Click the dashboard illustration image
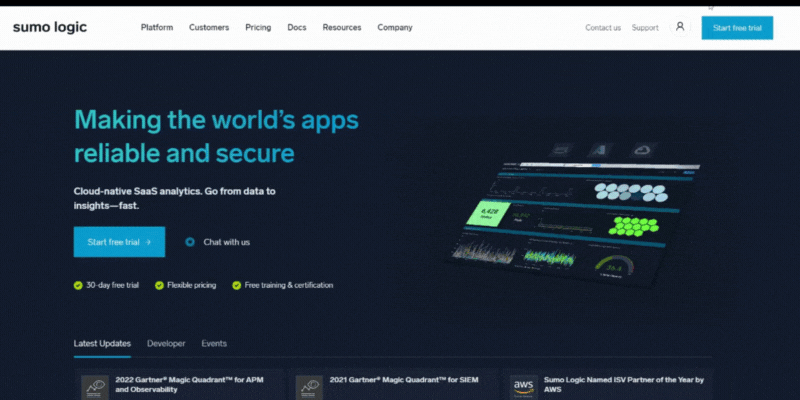Image resolution: width=800 pixels, height=400 pixels. 574,214
